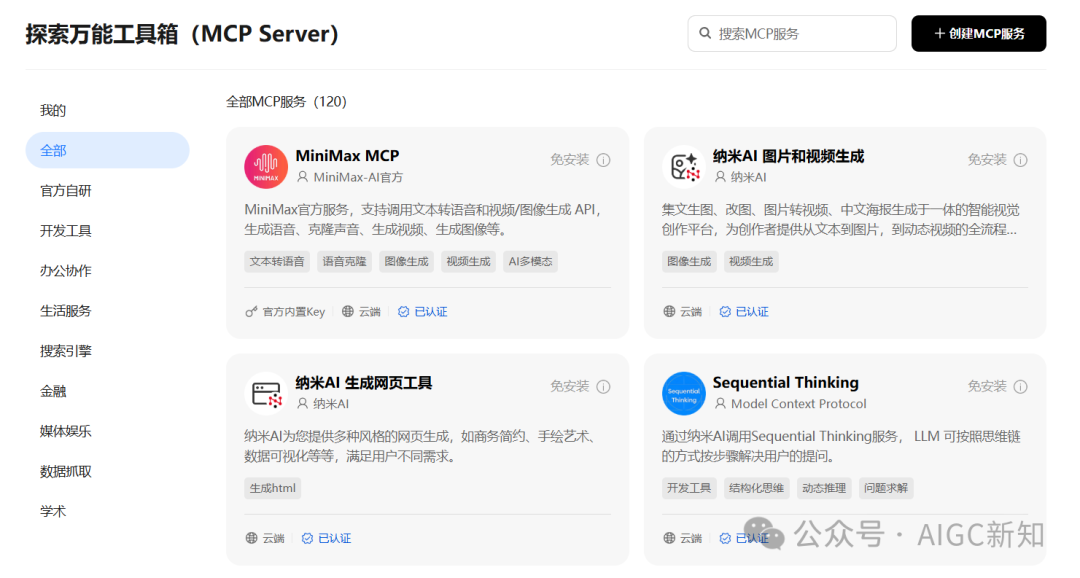Click the 生成html tag
The image size is (1080, 578).
coord(273,488)
